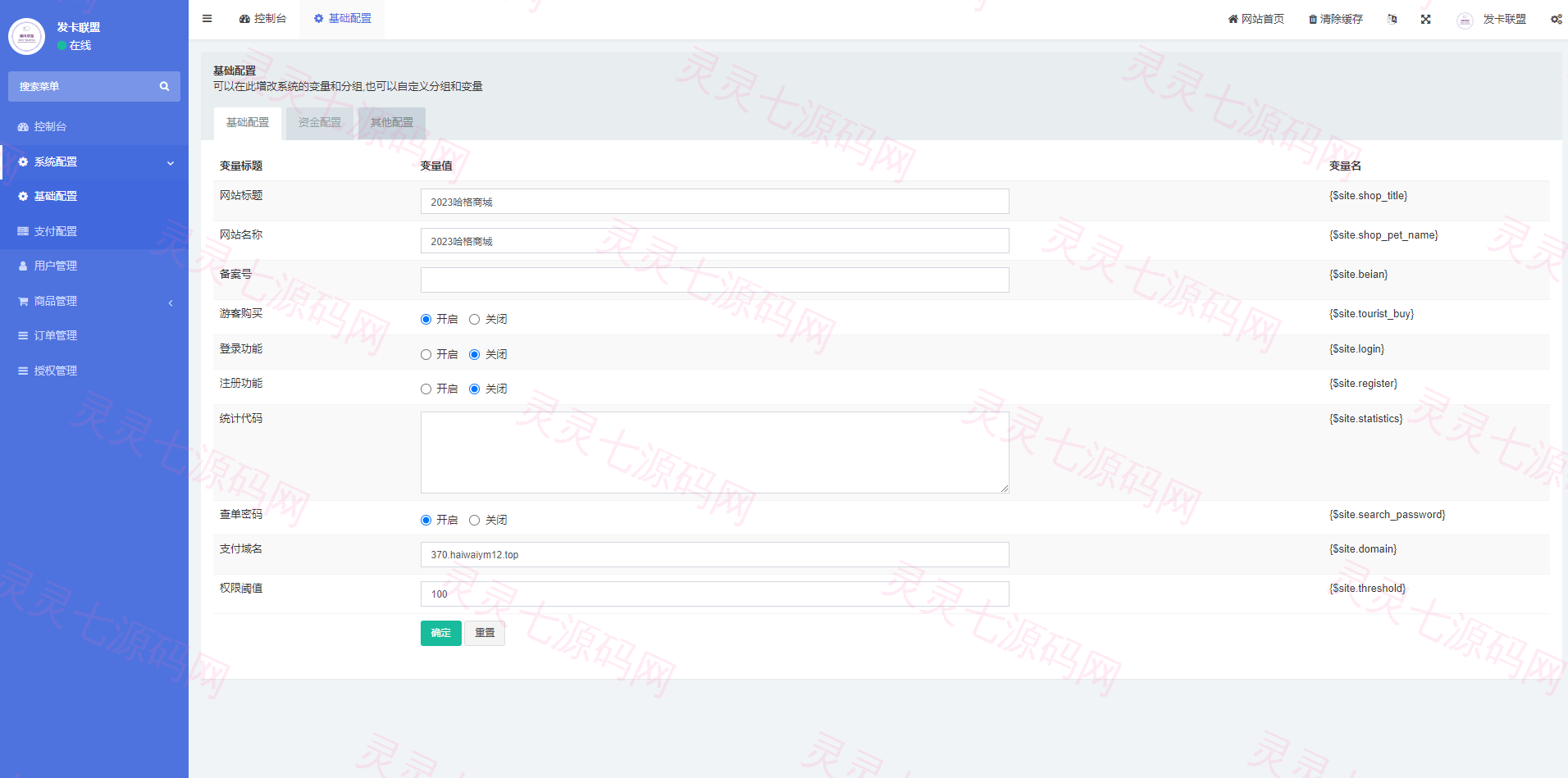Select 关闭 radio for 登录功能
Viewport: 1568px width, 778px height.
[474, 355]
